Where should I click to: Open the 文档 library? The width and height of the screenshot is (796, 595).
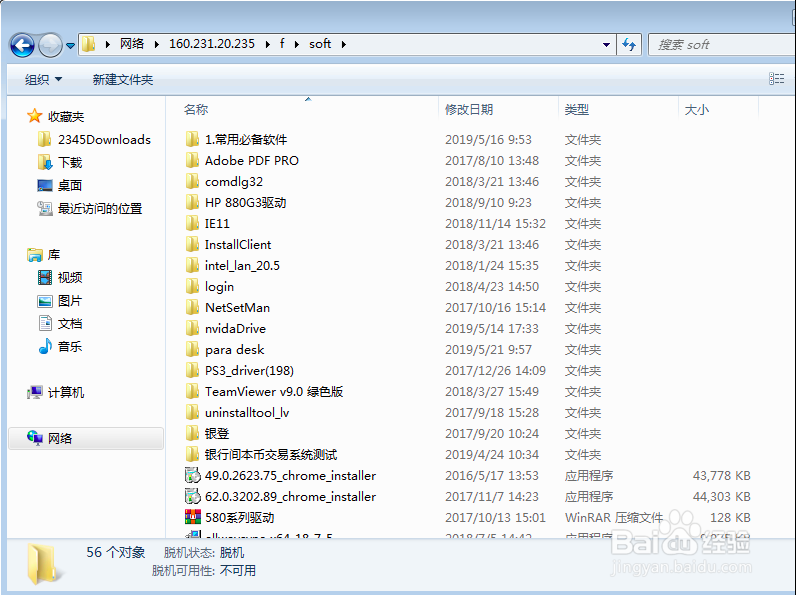(x=60, y=323)
